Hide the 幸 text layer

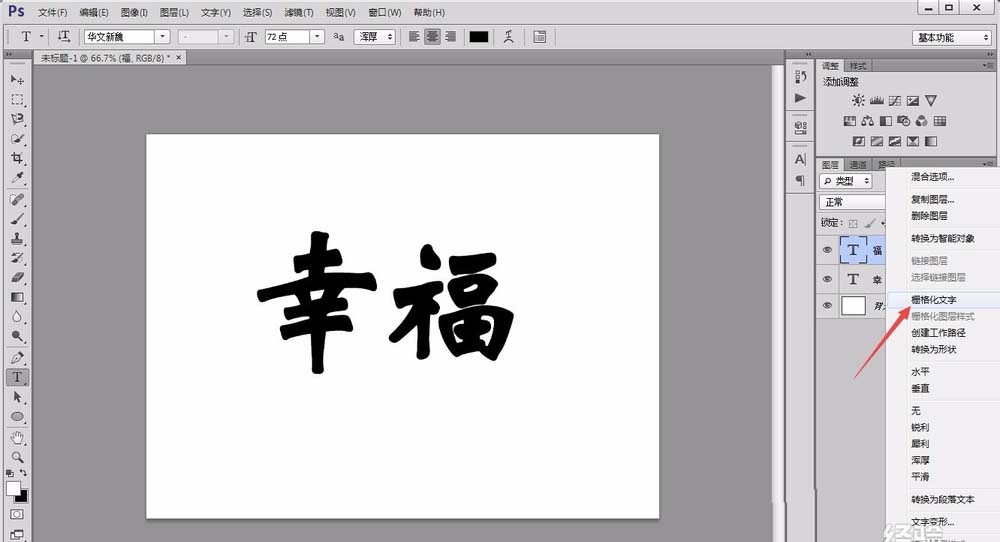coord(827,279)
